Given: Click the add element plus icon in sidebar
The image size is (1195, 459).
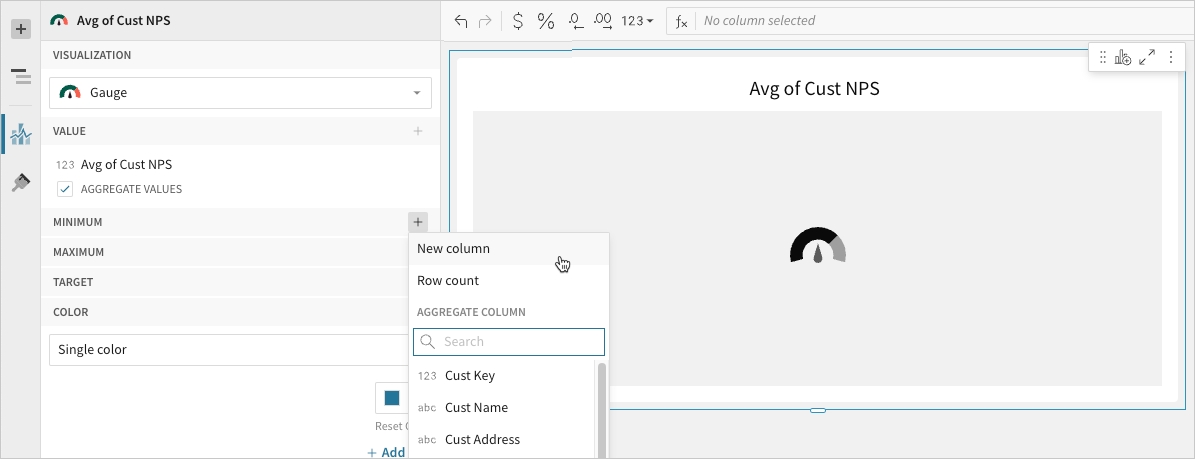Looking at the screenshot, I should click(x=20, y=30).
